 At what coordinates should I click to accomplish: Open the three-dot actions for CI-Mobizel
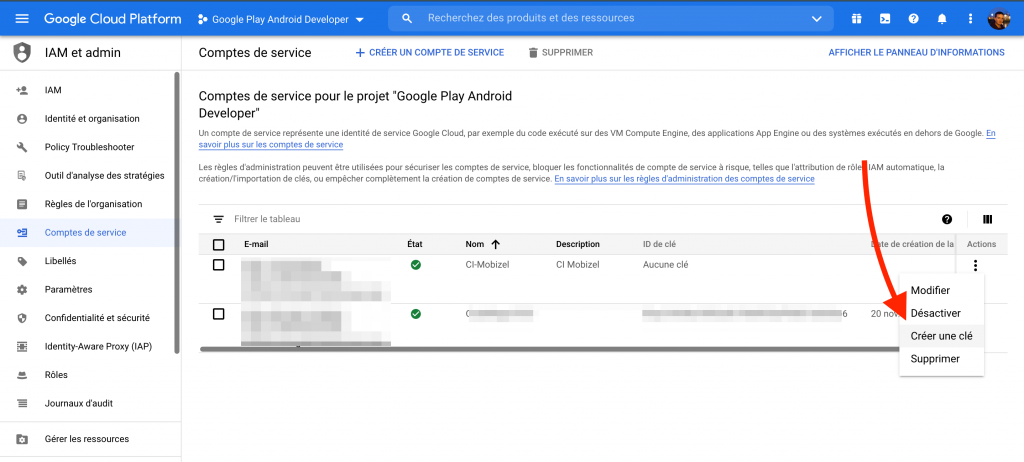(x=975, y=266)
